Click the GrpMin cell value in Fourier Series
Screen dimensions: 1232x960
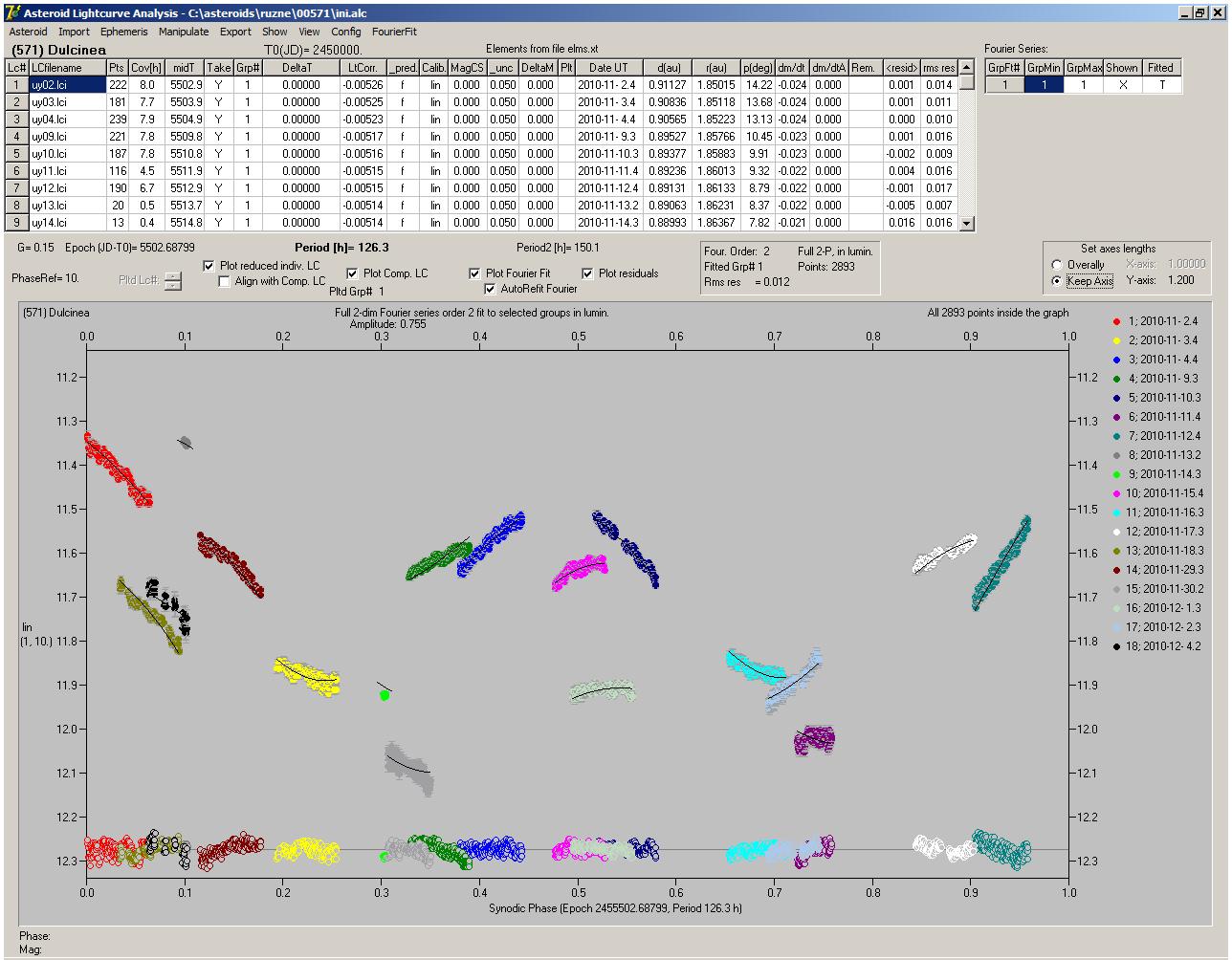pos(1044,85)
